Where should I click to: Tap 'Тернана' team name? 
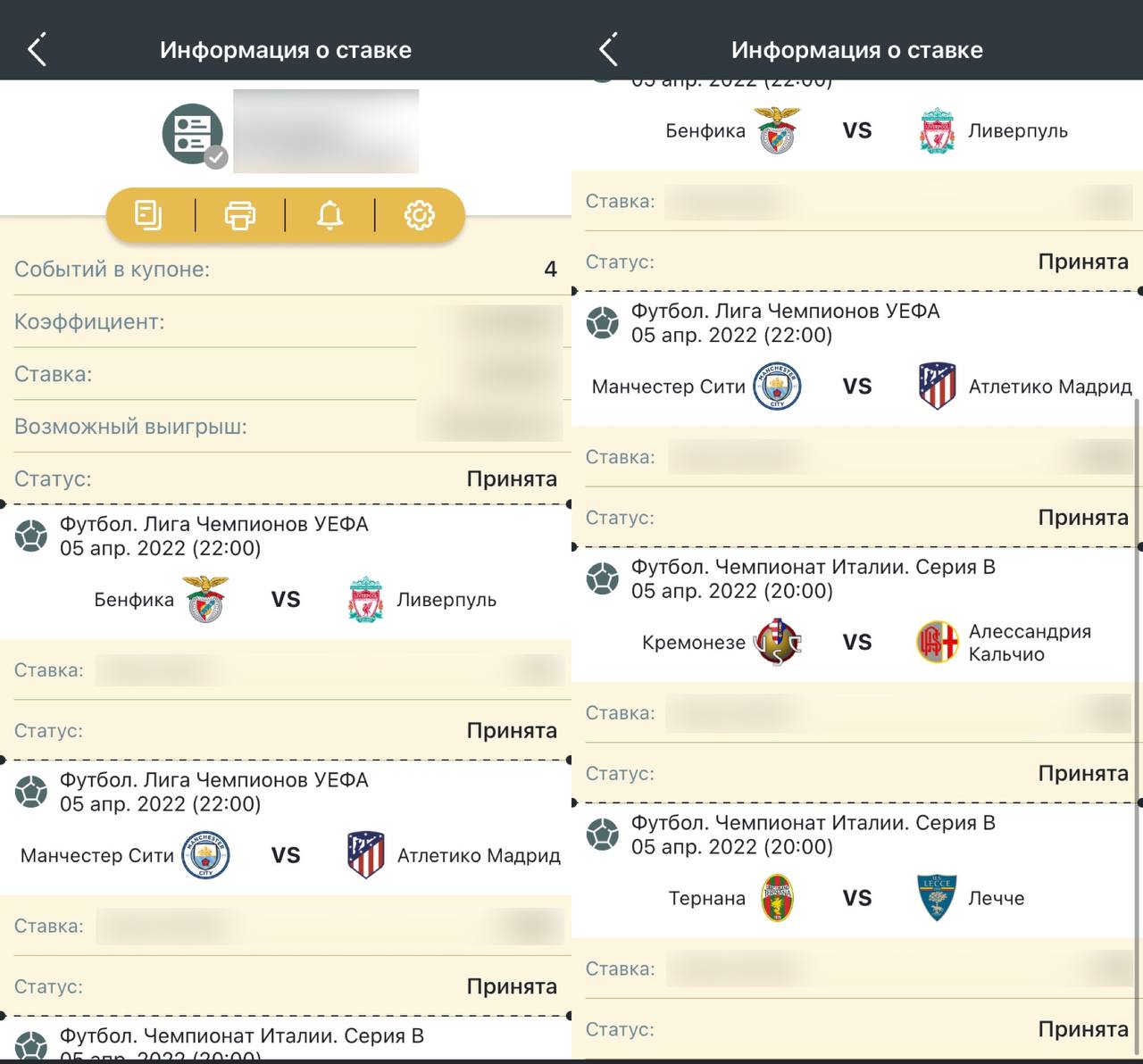point(707,898)
